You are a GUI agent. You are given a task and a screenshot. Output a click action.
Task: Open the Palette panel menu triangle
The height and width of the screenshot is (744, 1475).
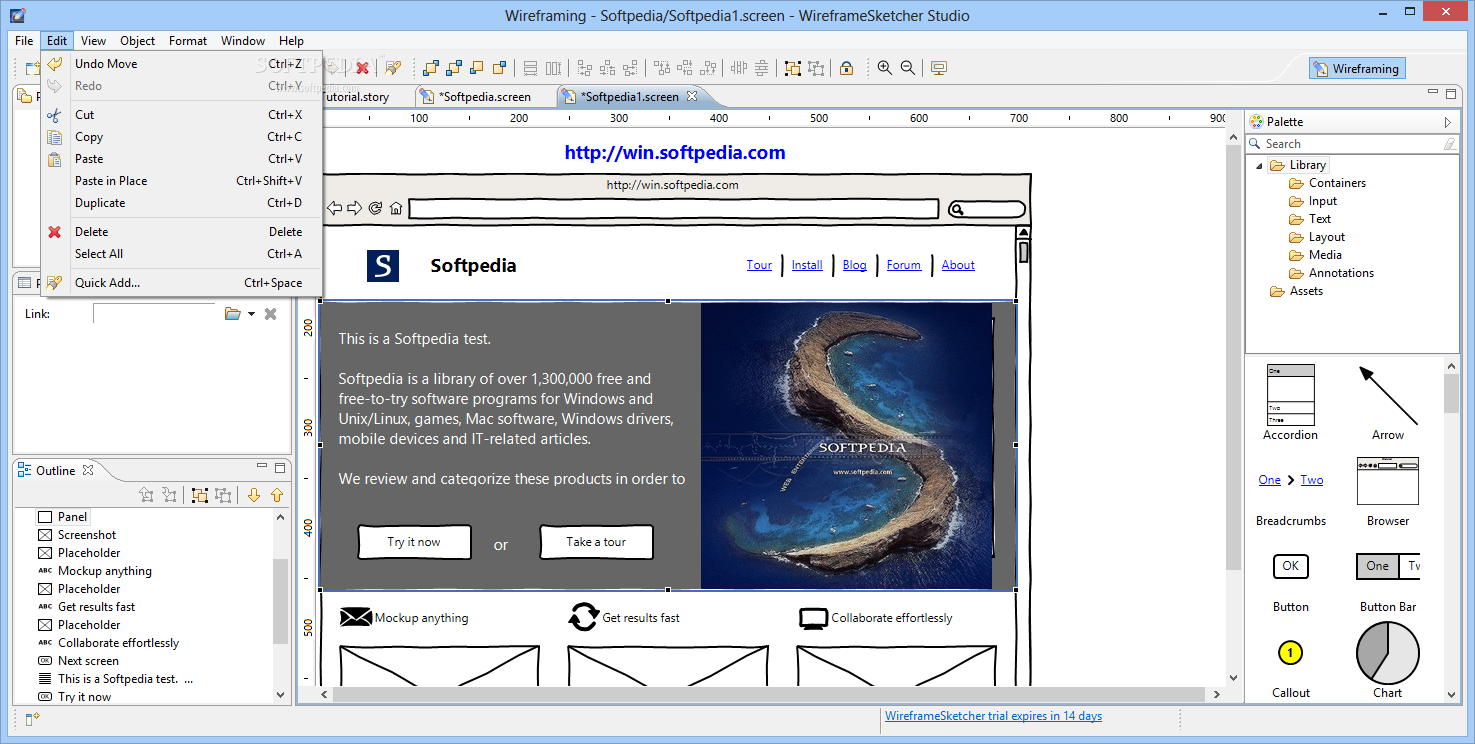pyautogui.click(x=1447, y=122)
